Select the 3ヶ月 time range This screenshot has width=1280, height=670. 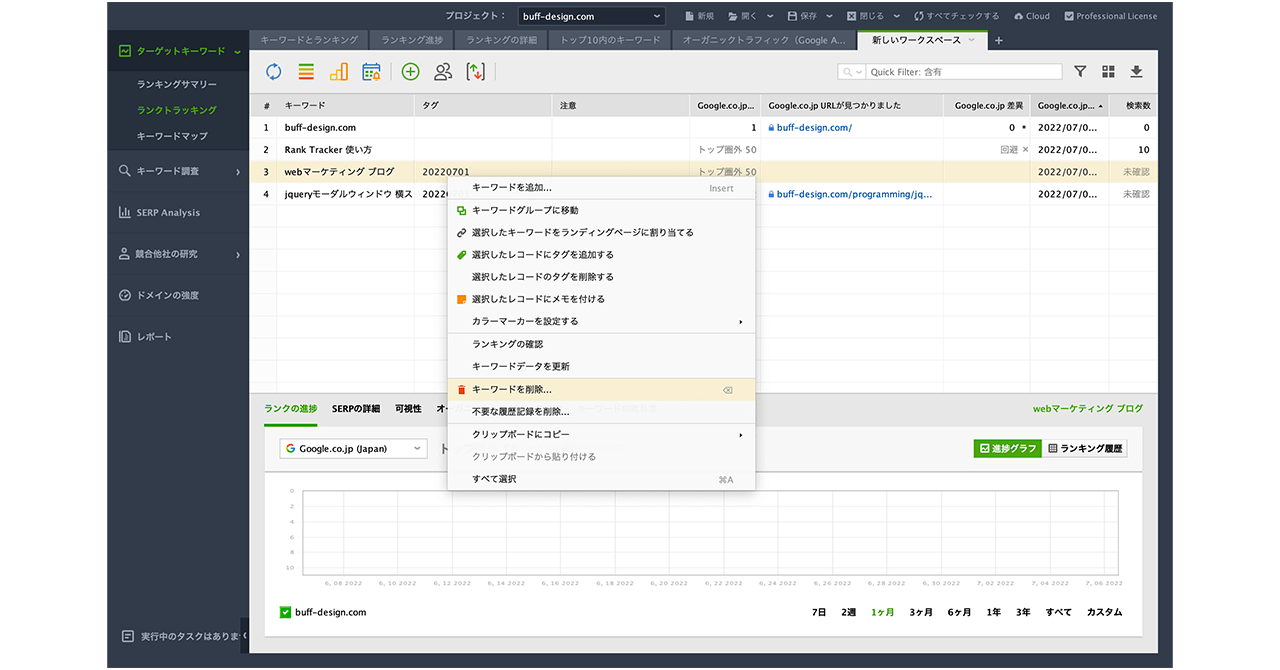[920, 612]
